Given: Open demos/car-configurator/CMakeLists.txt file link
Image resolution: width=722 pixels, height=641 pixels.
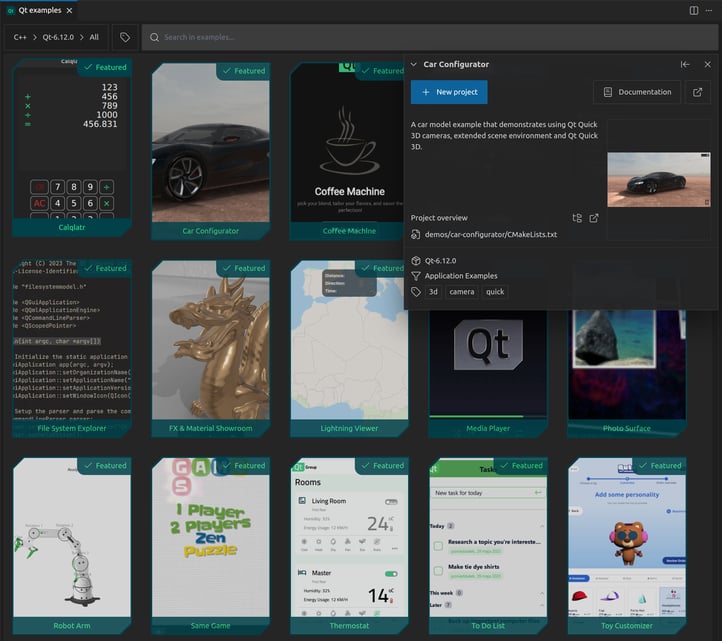Looking at the screenshot, I should point(491,234).
